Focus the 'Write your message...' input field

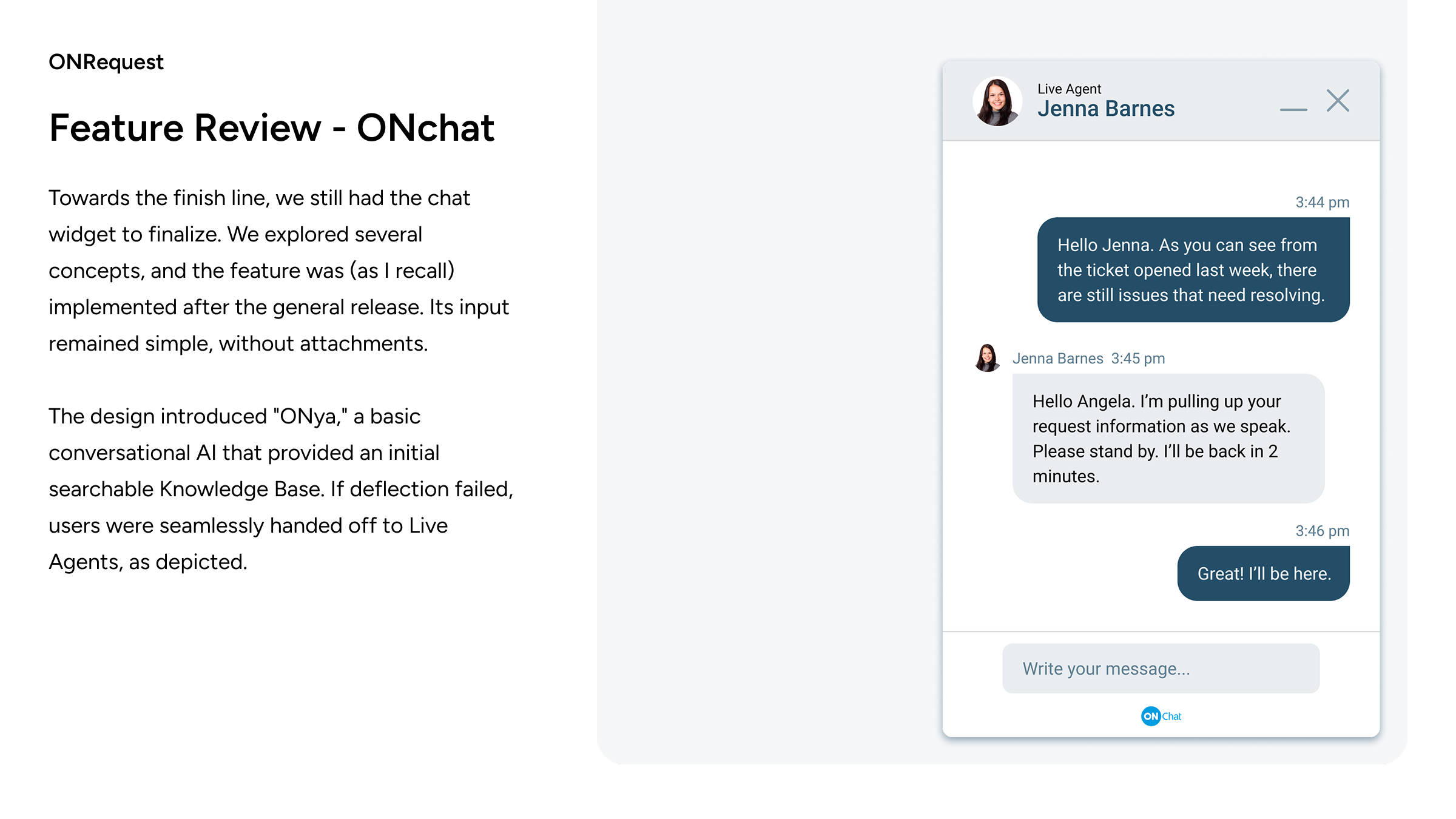(x=1161, y=669)
